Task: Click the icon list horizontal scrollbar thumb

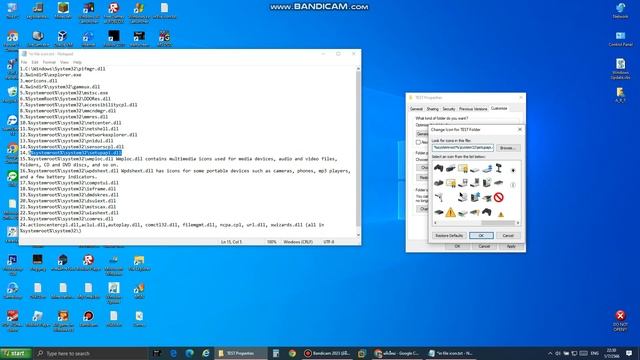Action: click(498, 223)
